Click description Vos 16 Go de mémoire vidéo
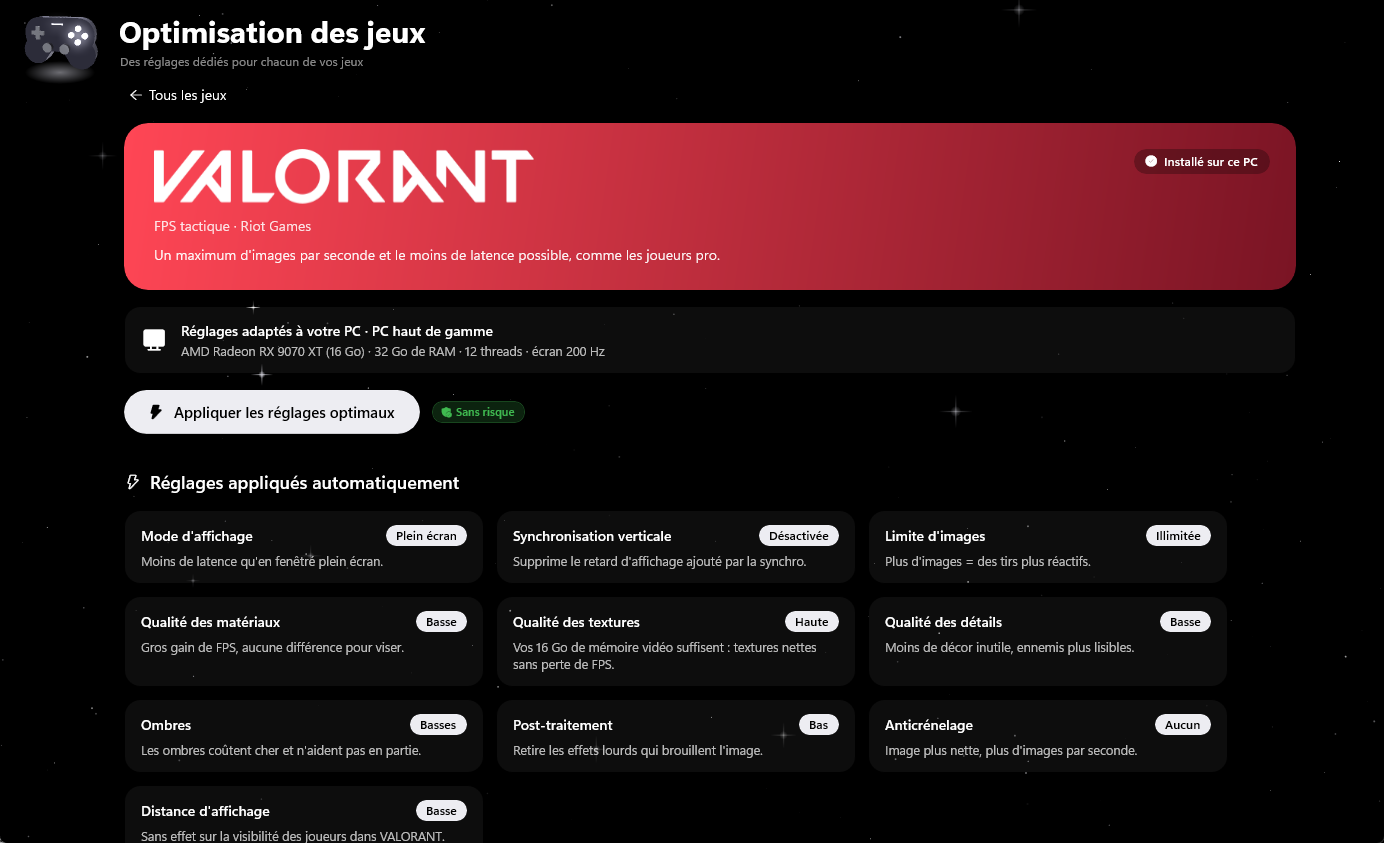This screenshot has width=1384, height=843. 665,656
